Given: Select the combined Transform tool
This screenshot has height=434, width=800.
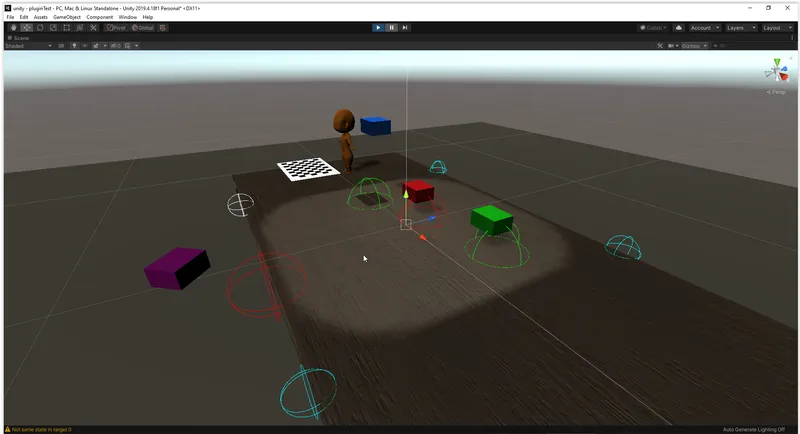Looking at the screenshot, I should [x=80, y=28].
